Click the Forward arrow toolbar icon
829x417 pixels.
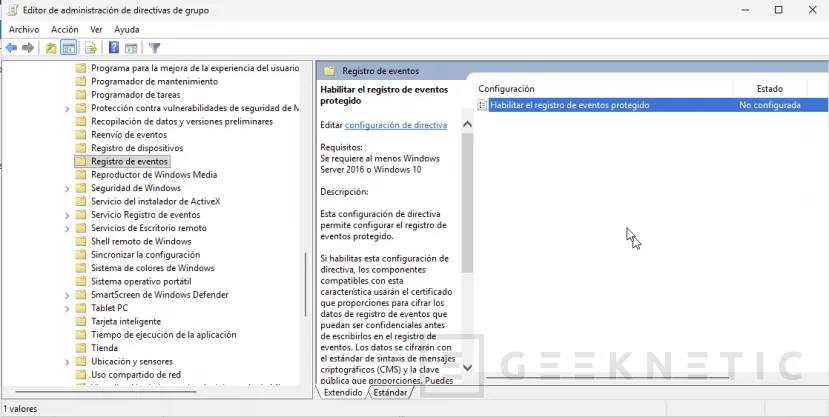coord(28,48)
